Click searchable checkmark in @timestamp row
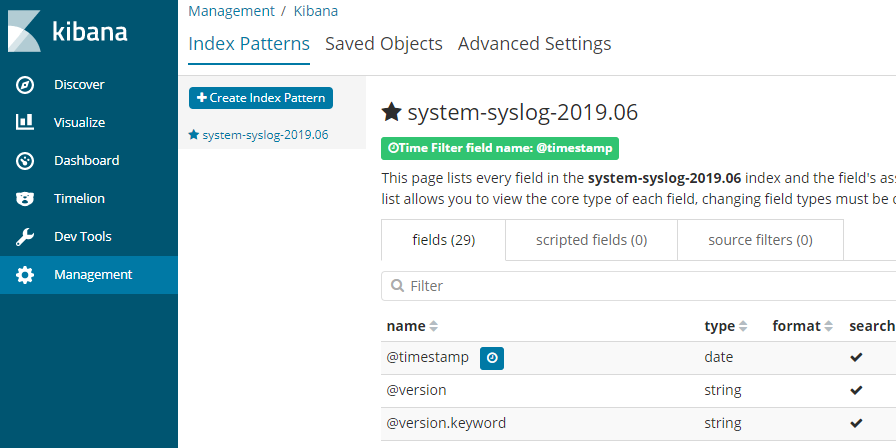This screenshot has width=896, height=448. tap(856, 358)
